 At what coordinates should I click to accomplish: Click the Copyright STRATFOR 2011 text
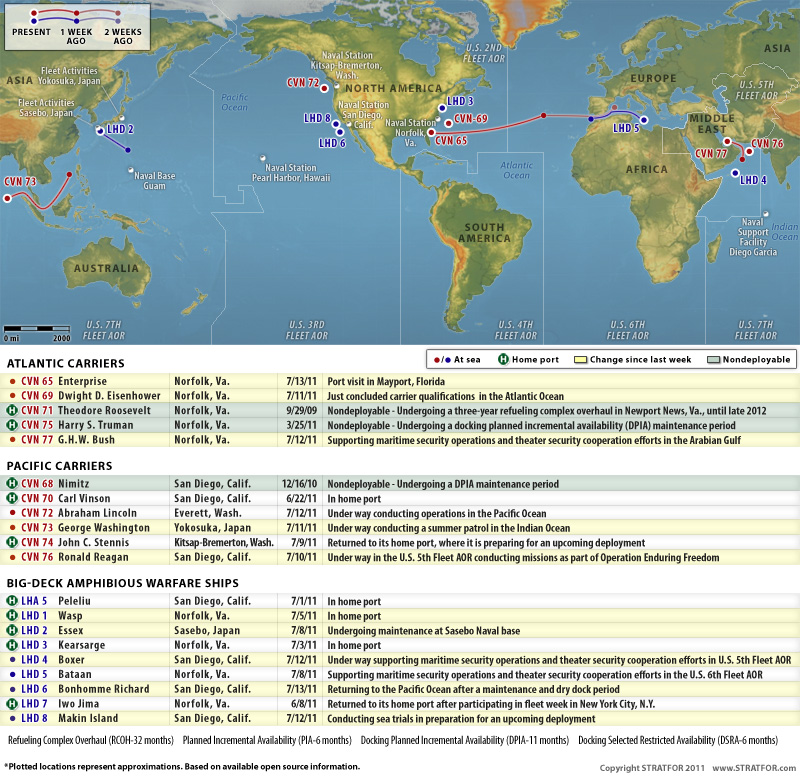pos(652,768)
